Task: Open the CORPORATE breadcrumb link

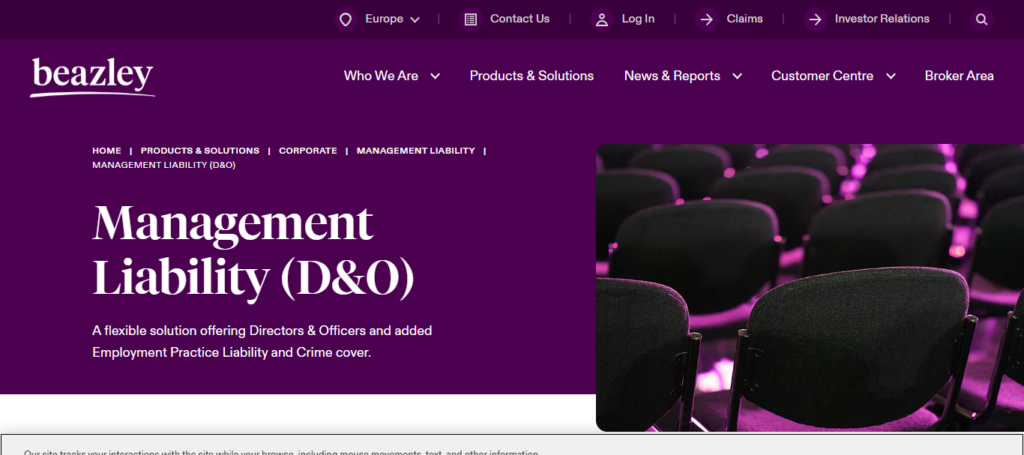Action: 308,151
